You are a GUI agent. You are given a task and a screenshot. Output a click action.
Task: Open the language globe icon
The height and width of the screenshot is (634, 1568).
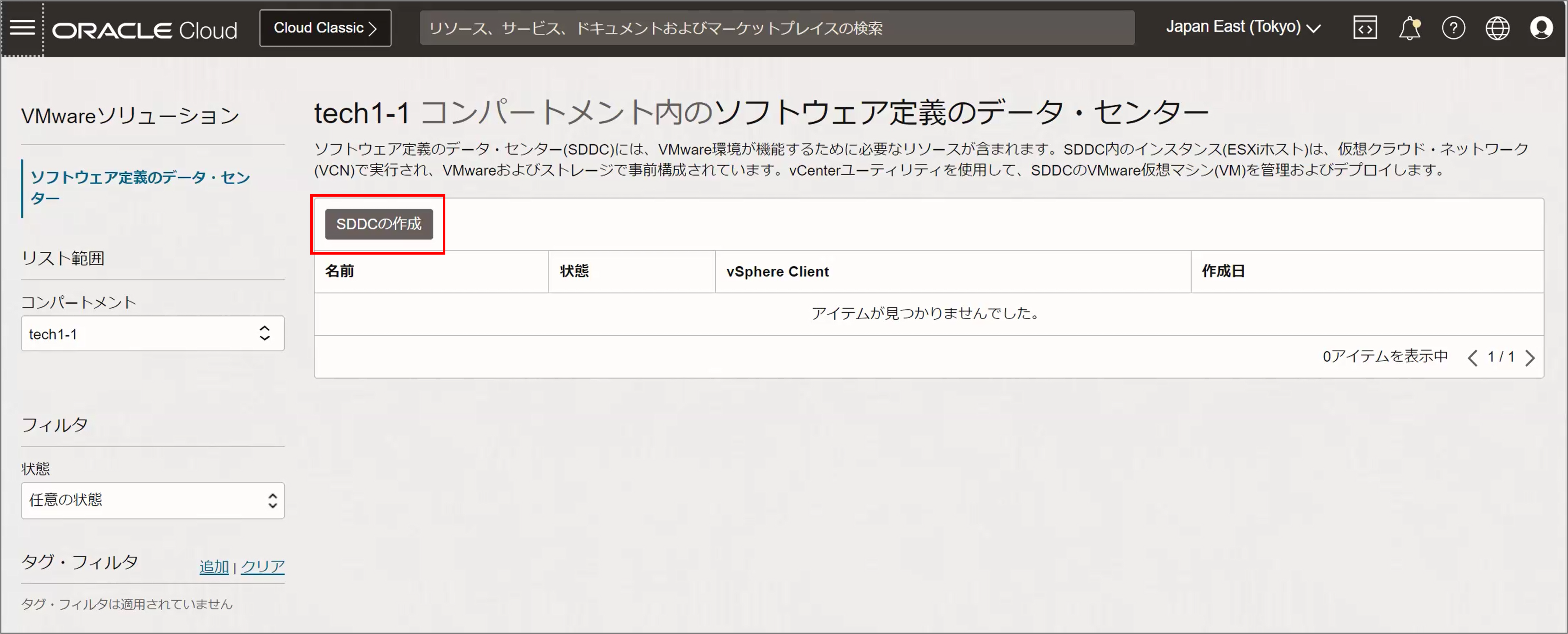click(x=1497, y=28)
